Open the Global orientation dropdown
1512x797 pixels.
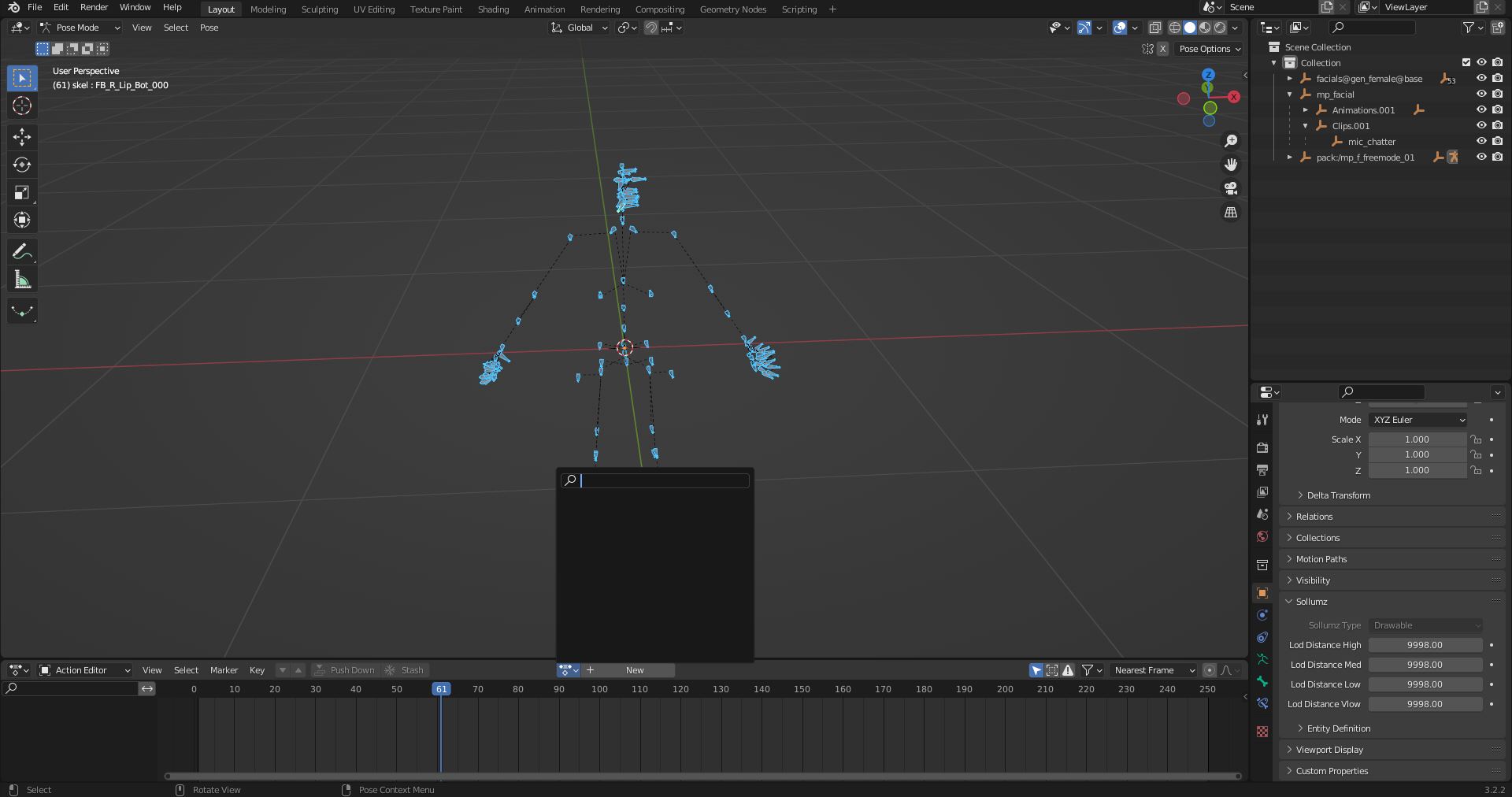click(580, 28)
